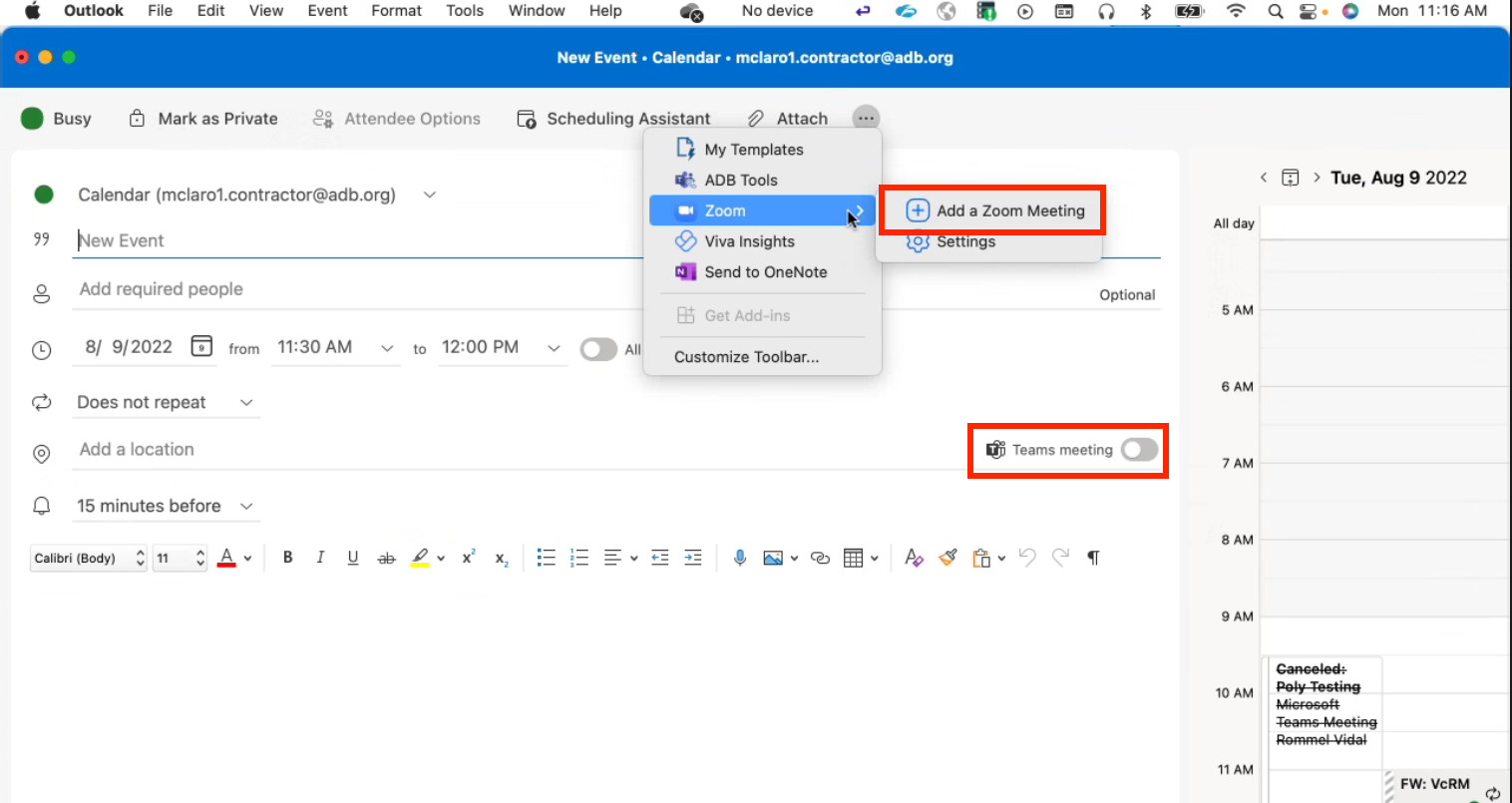Open the end time 12:00 PM dropdown
The height and width of the screenshot is (803, 1512).
click(554, 347)
